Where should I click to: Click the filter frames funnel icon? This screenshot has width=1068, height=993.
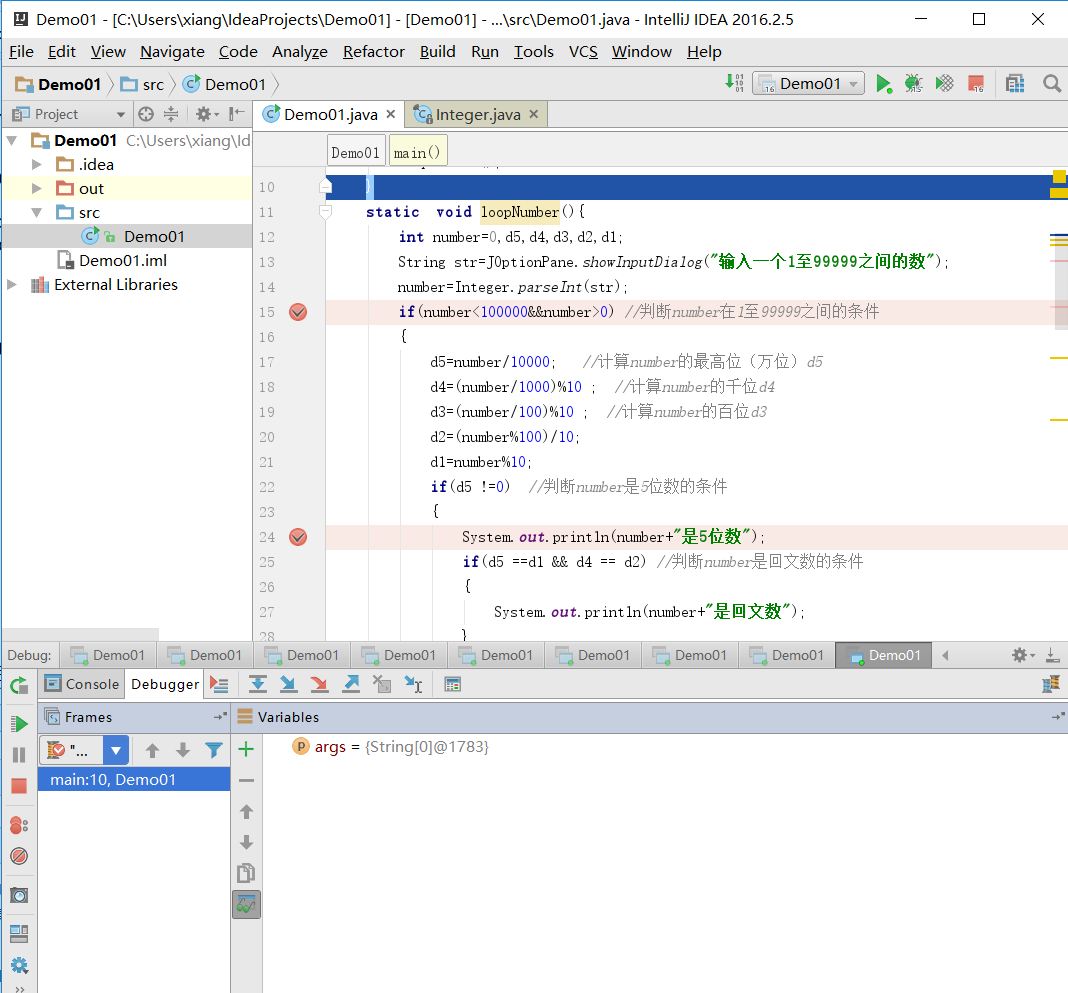tap(213, 751)
